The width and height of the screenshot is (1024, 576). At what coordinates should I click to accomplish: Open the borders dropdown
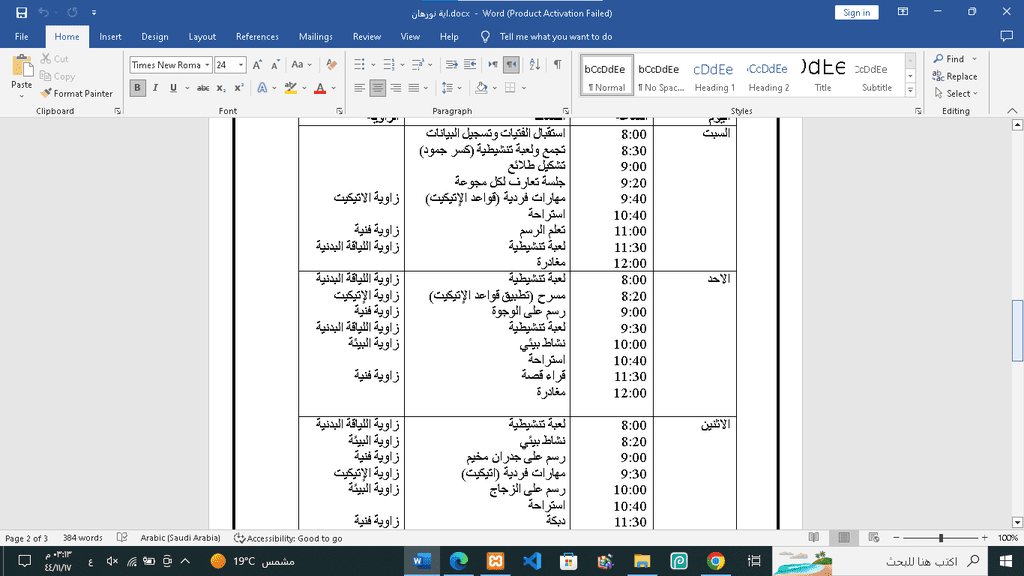[524, 88]
